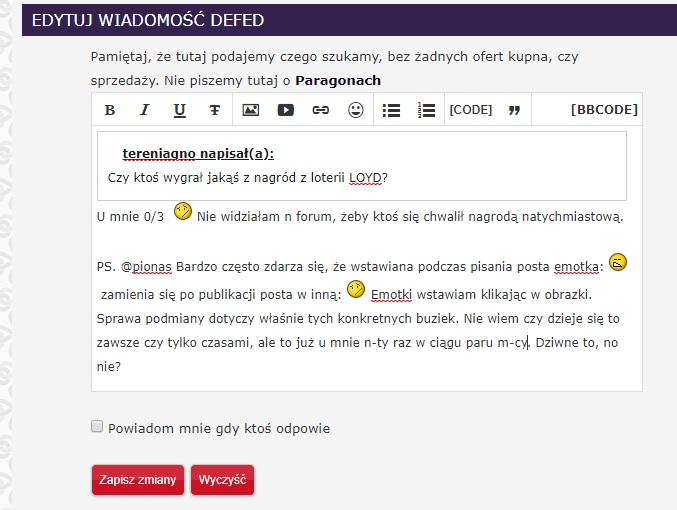Click the quoted 'tereniagno napisał(a):' header

(198, 153)
